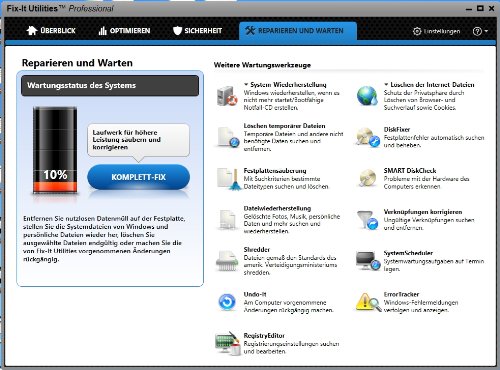Open the RegistryEditor tool
The height and width of the screenshot is (370, 500).
(x=264, y=336)
